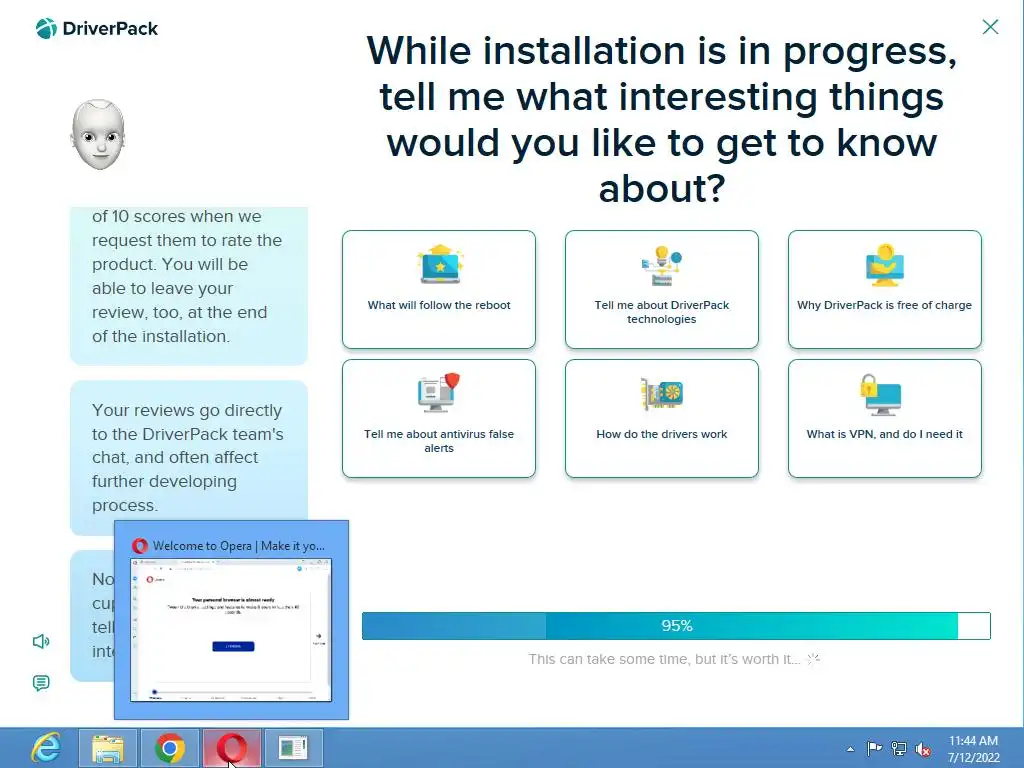Click the 'Welcome to Opera' preview title
1024x768 pixels.
238,546
